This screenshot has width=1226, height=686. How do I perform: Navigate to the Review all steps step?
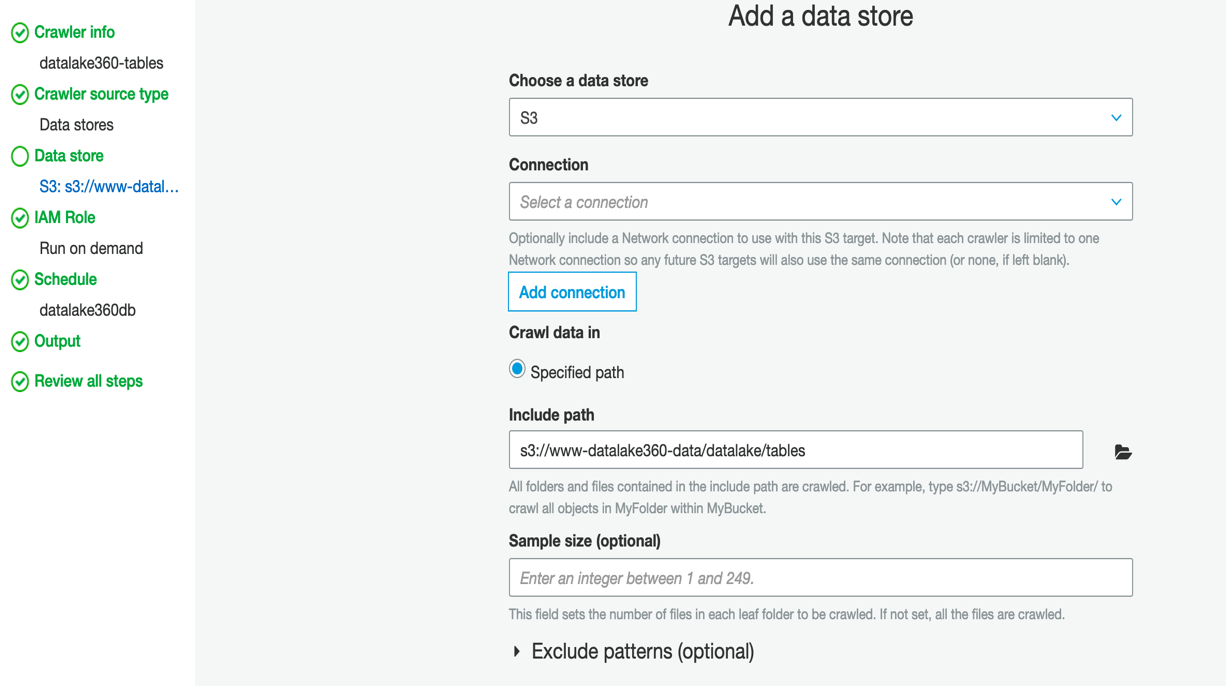88,382
